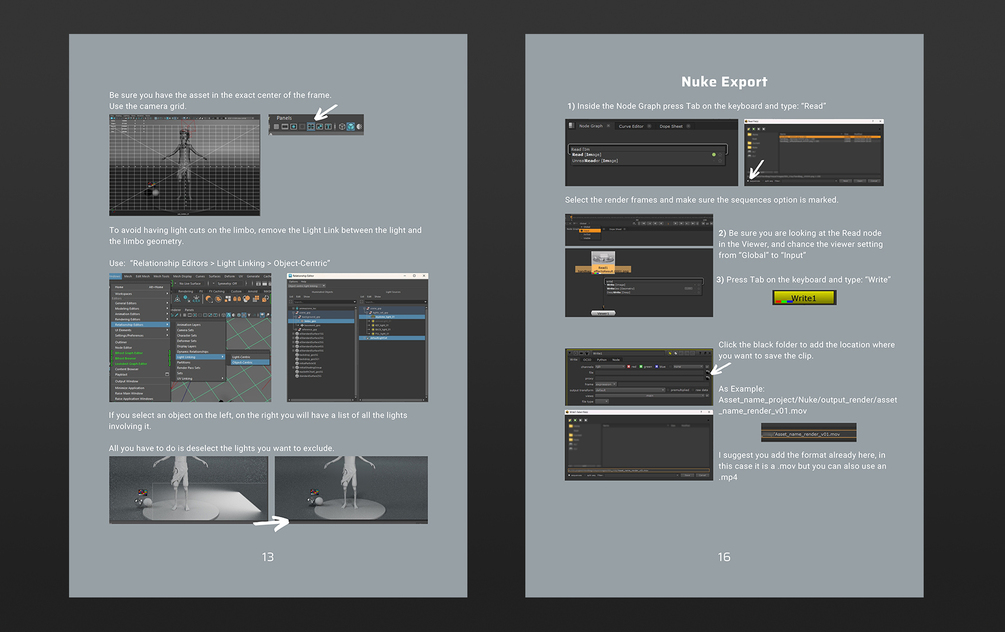
Task: Click the first folder icon in Read File sidebar
Action: (x=749, y=134)
